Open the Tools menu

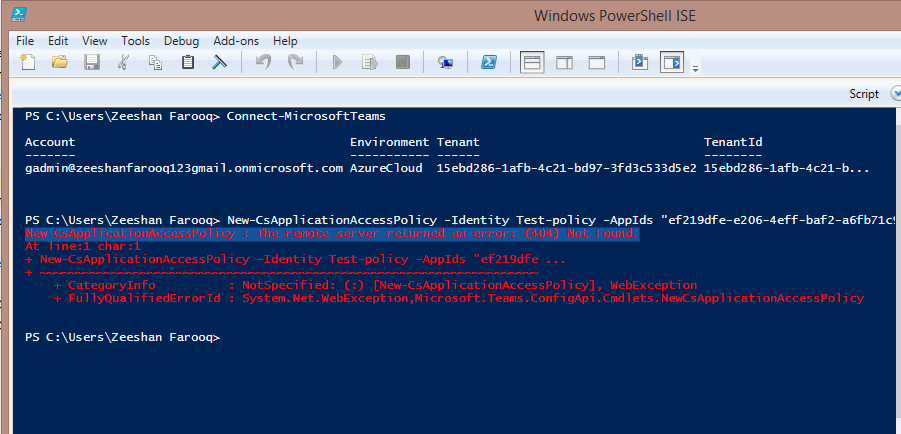pos(135,41)
